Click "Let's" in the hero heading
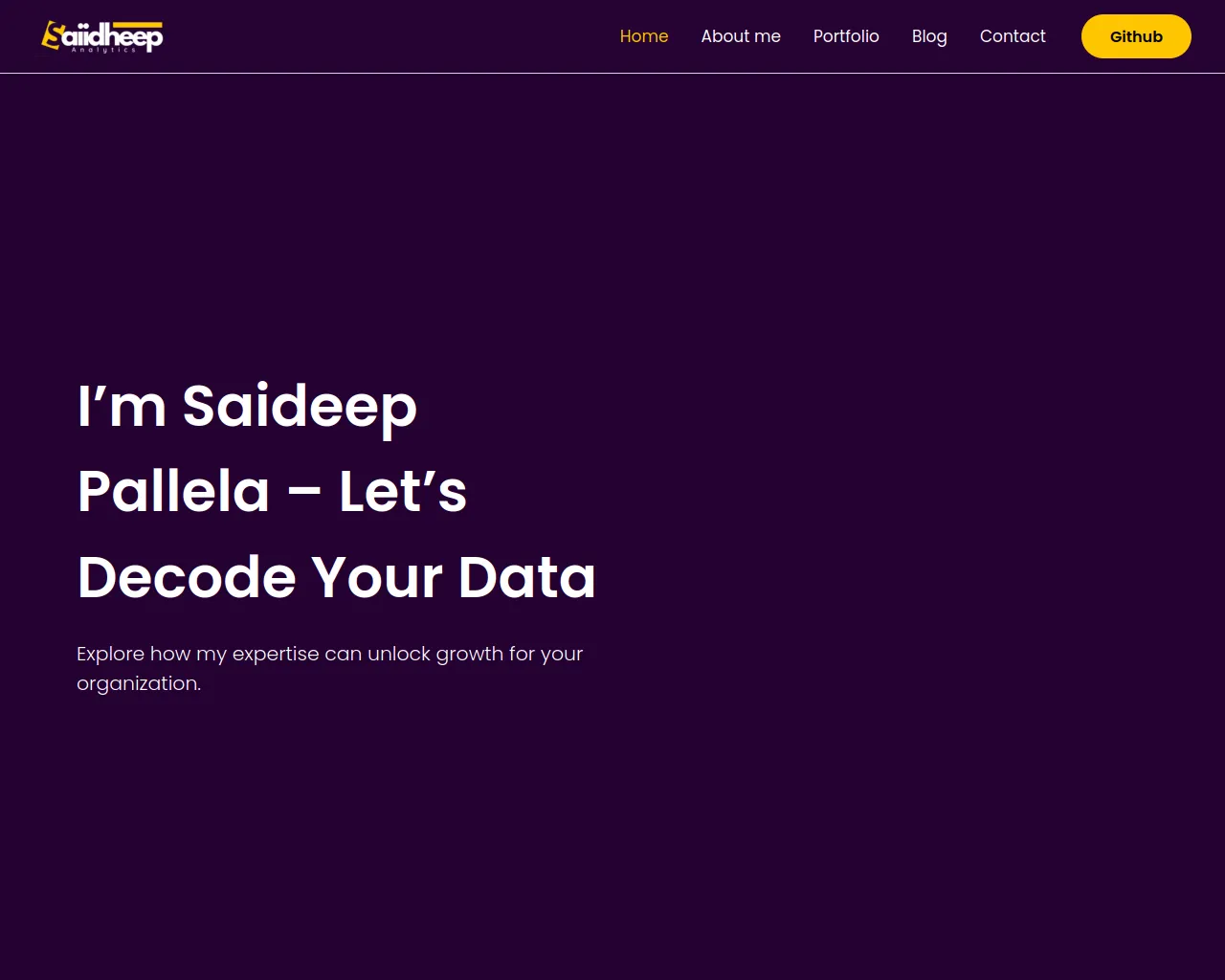Image resolution: width=1225 pixels, height=980 pixels. click(x=403, y=492)
